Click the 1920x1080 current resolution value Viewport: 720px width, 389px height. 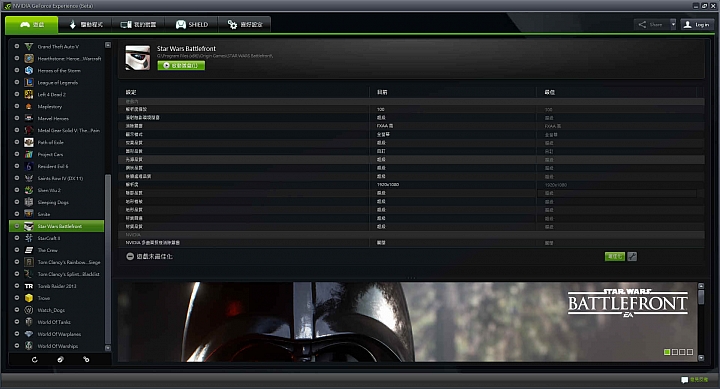click(388, 185)
